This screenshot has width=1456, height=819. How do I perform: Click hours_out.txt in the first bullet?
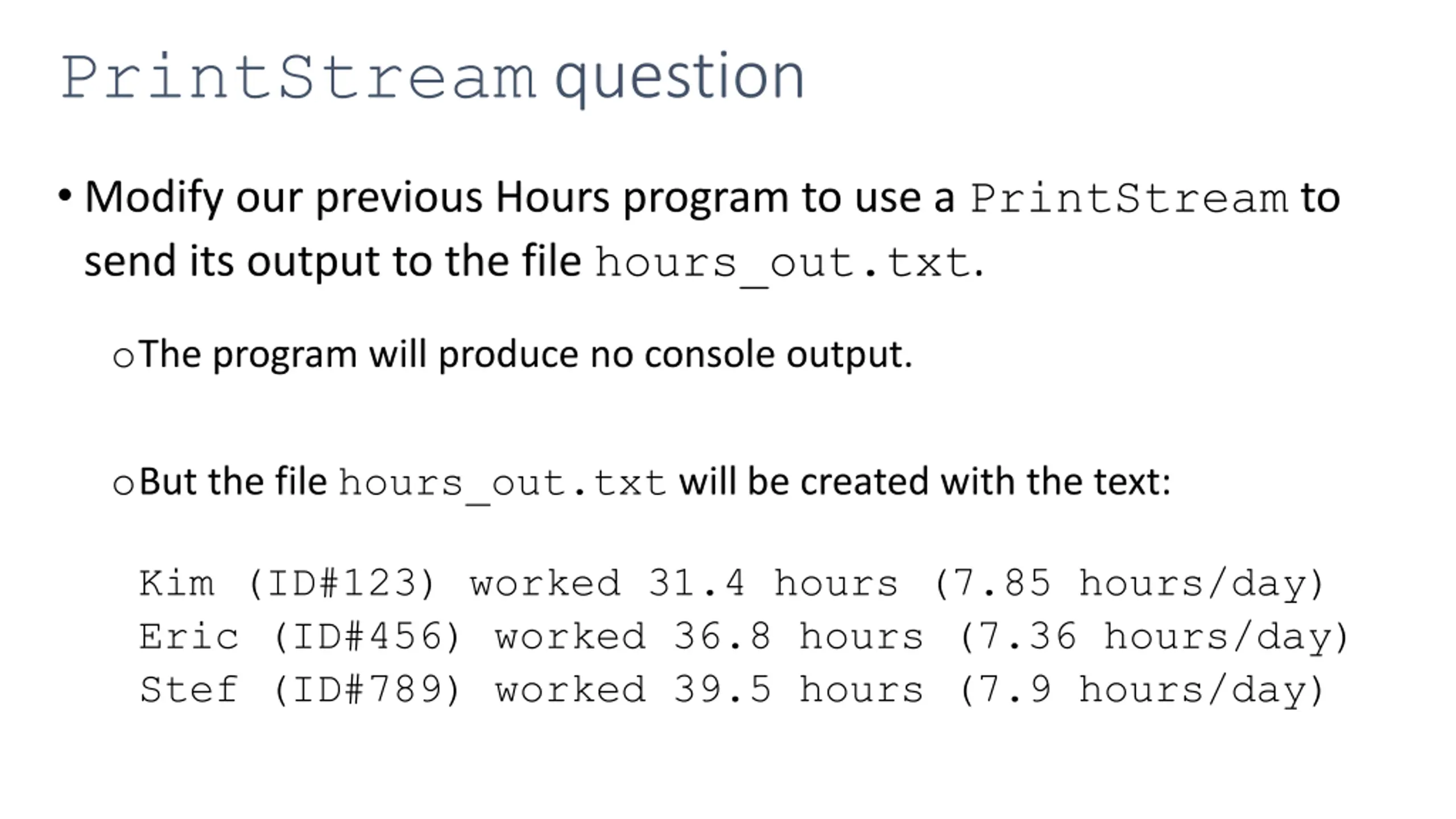[x=783, y=264]
